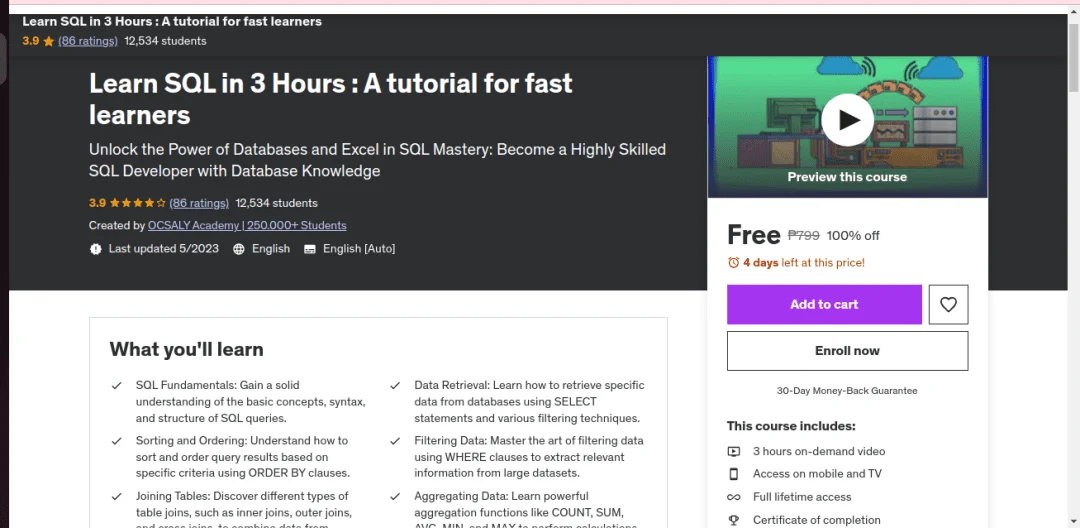The width and height of the screenshot is (1080, 528).
Task: Click the 12,534 students text in main header
Action: click(276, 203)
